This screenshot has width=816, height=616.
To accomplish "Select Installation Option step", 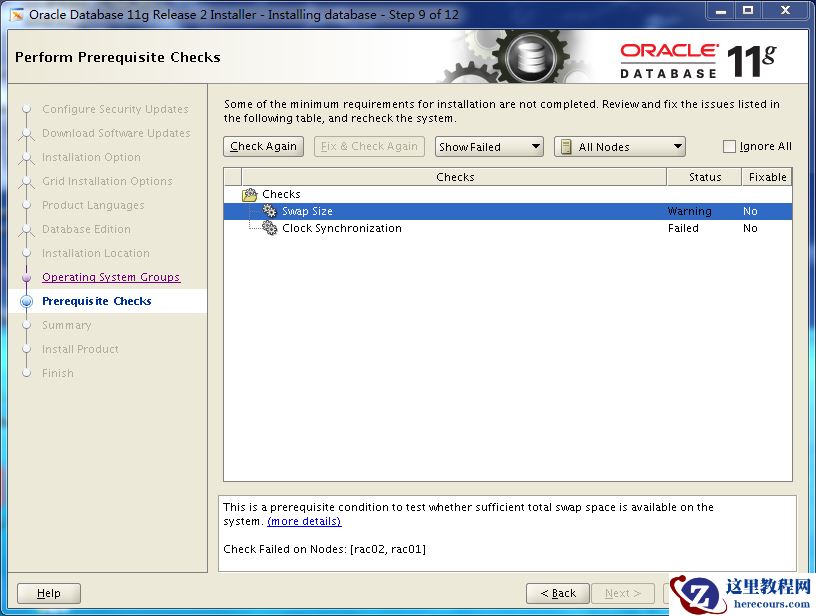I will point(91,157).
